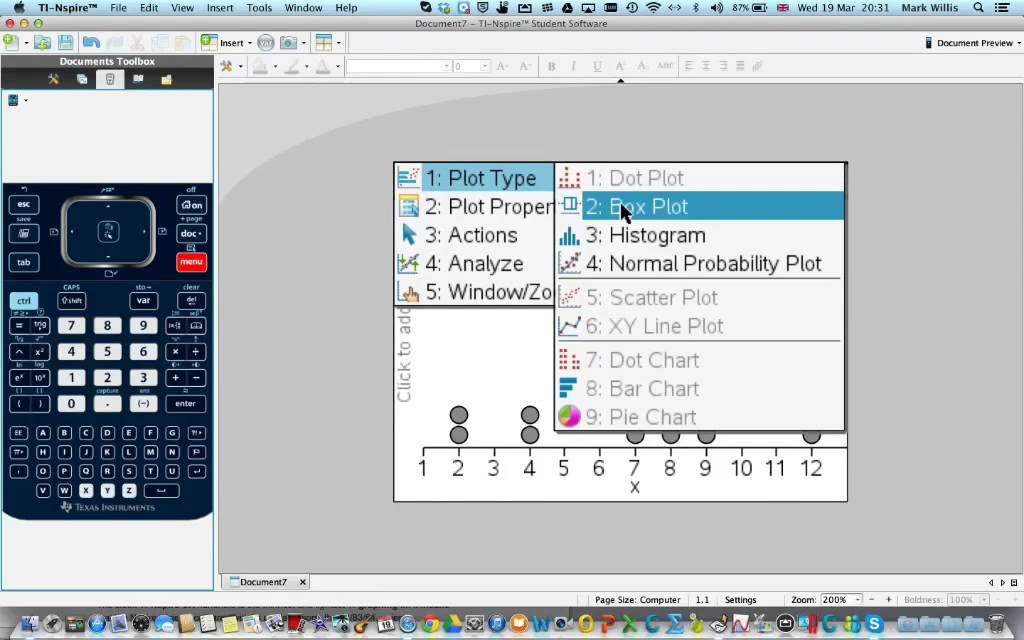
Task: Select Box Plot from Plot Type submenu
Action: point(699,206)
